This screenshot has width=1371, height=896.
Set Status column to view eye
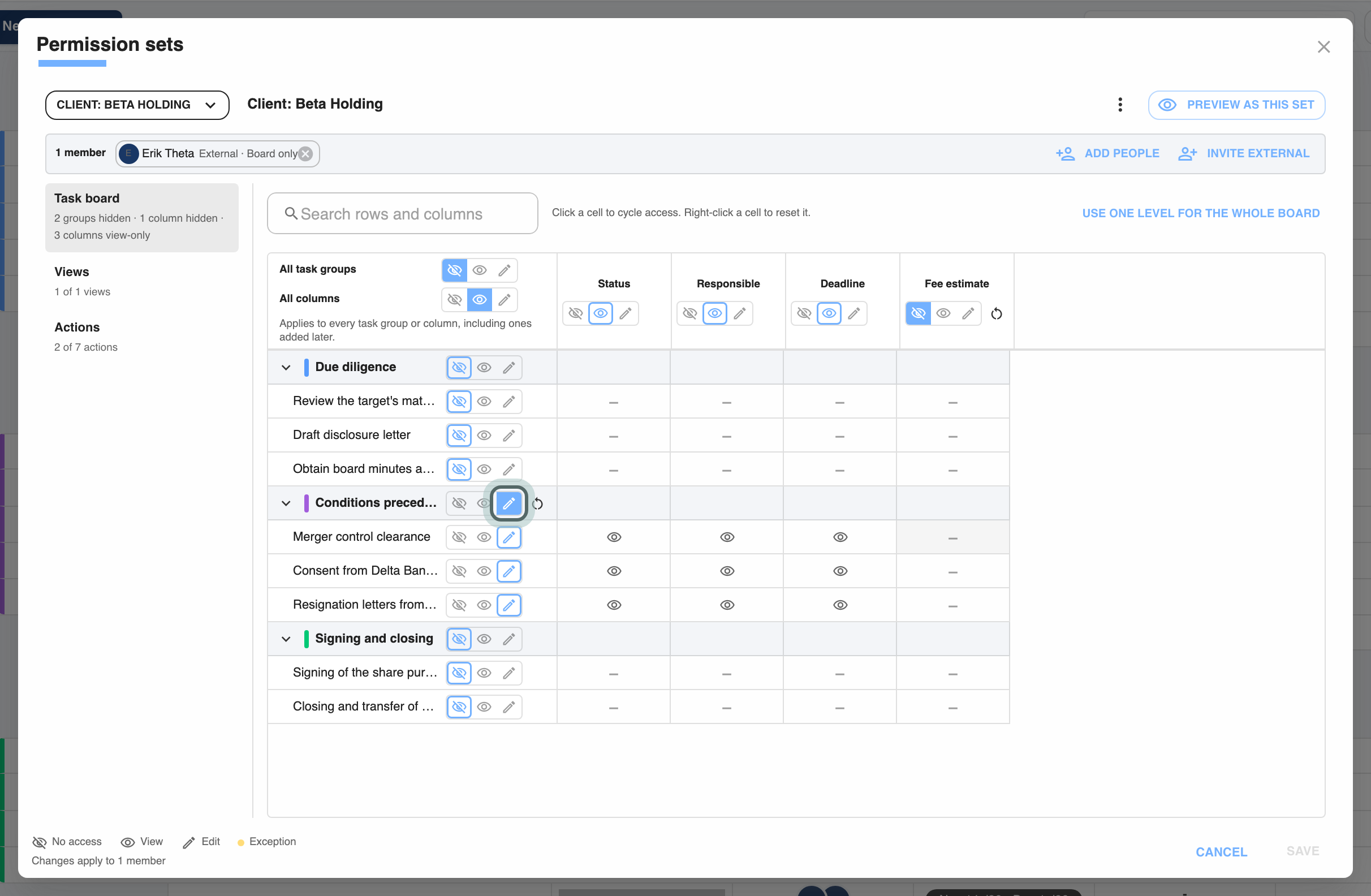pos(600,313)
